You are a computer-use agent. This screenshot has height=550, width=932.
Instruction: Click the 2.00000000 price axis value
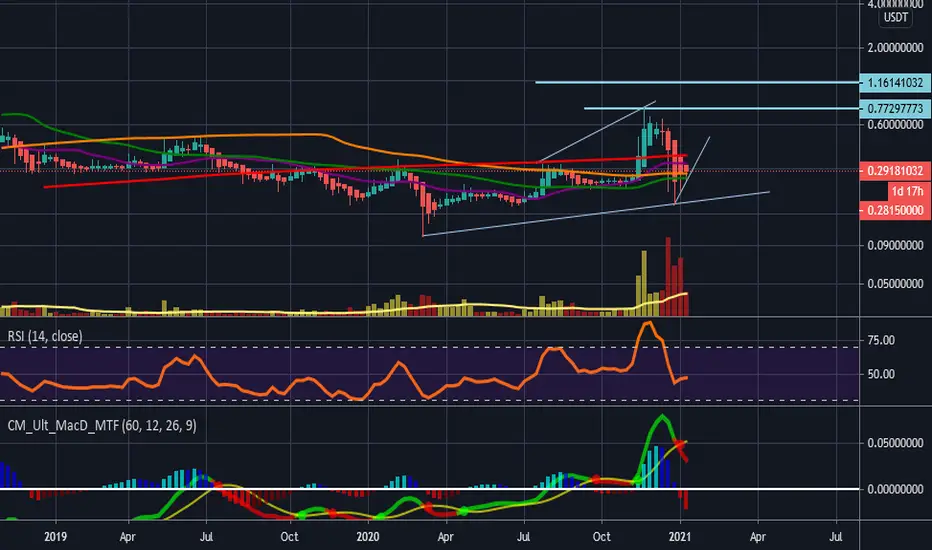pyautogui.click(x=895, y=48)
